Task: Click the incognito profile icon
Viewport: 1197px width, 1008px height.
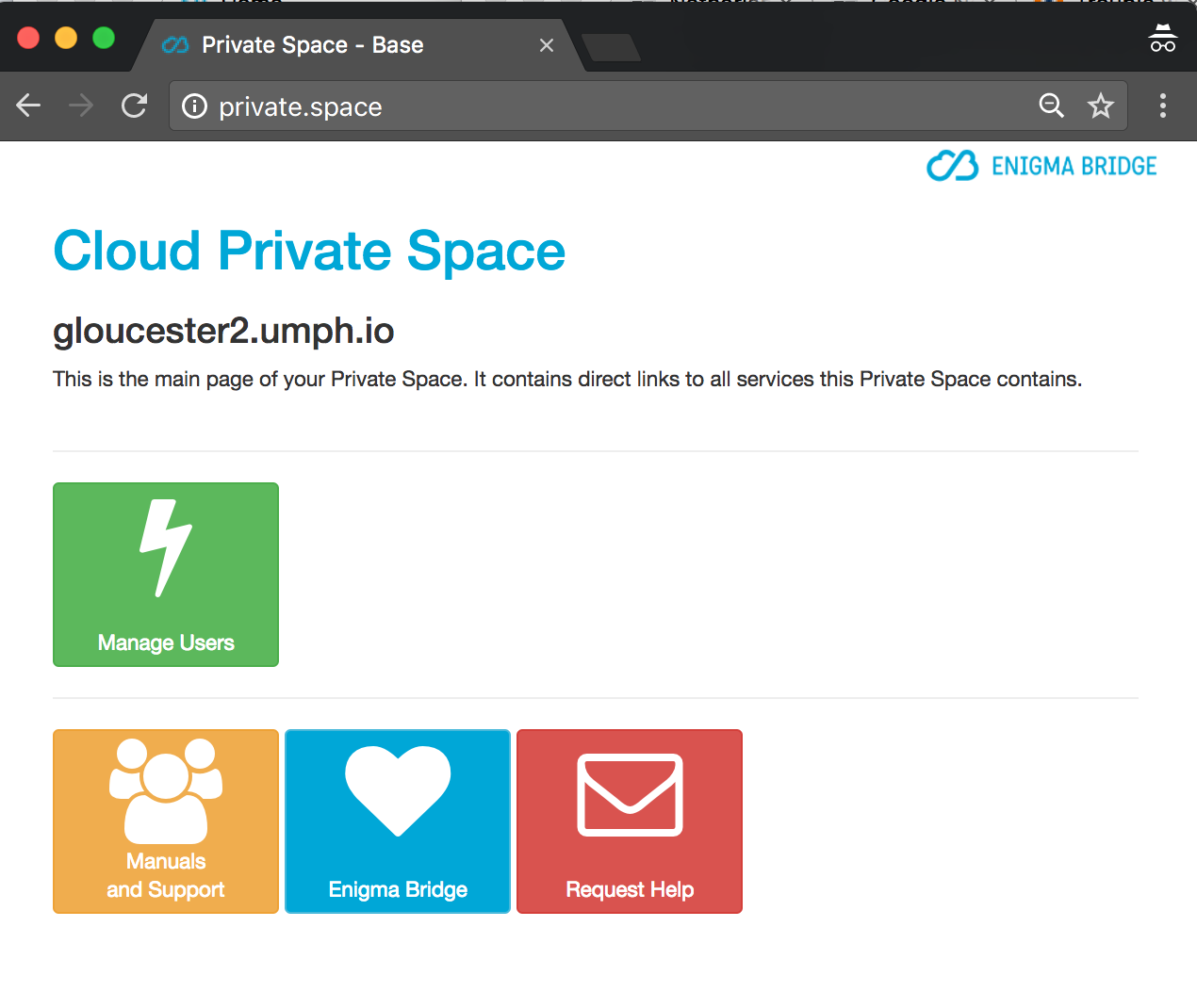Action: click(x=1162, y=38)
